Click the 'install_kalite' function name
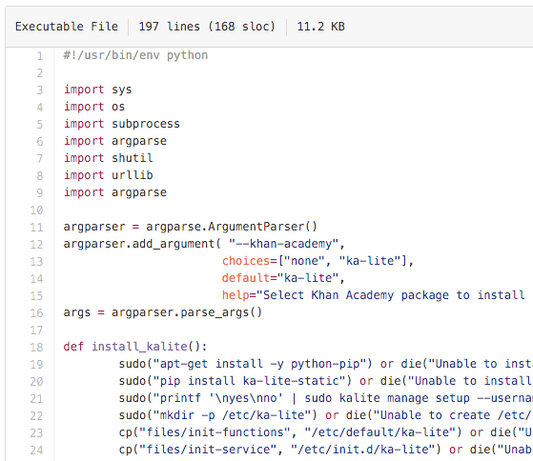 [139, 347]
